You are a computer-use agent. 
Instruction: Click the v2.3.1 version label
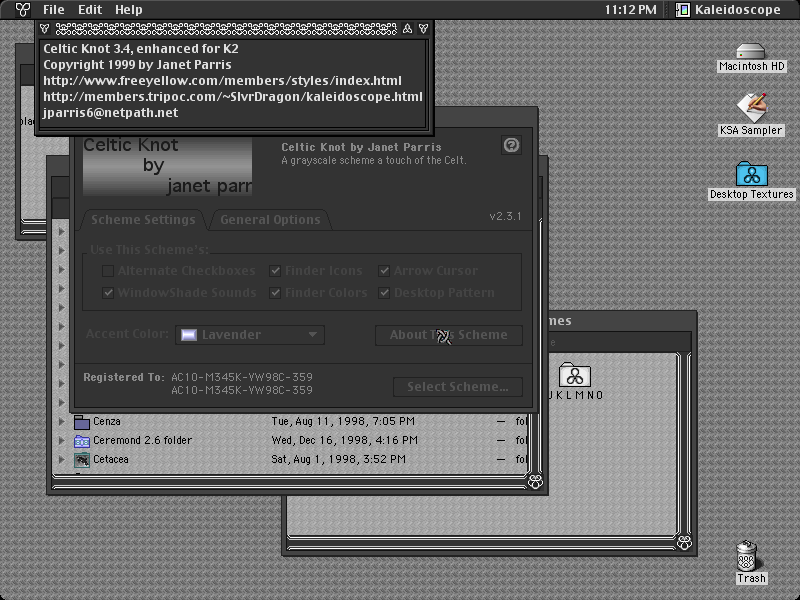coord(505,216)
